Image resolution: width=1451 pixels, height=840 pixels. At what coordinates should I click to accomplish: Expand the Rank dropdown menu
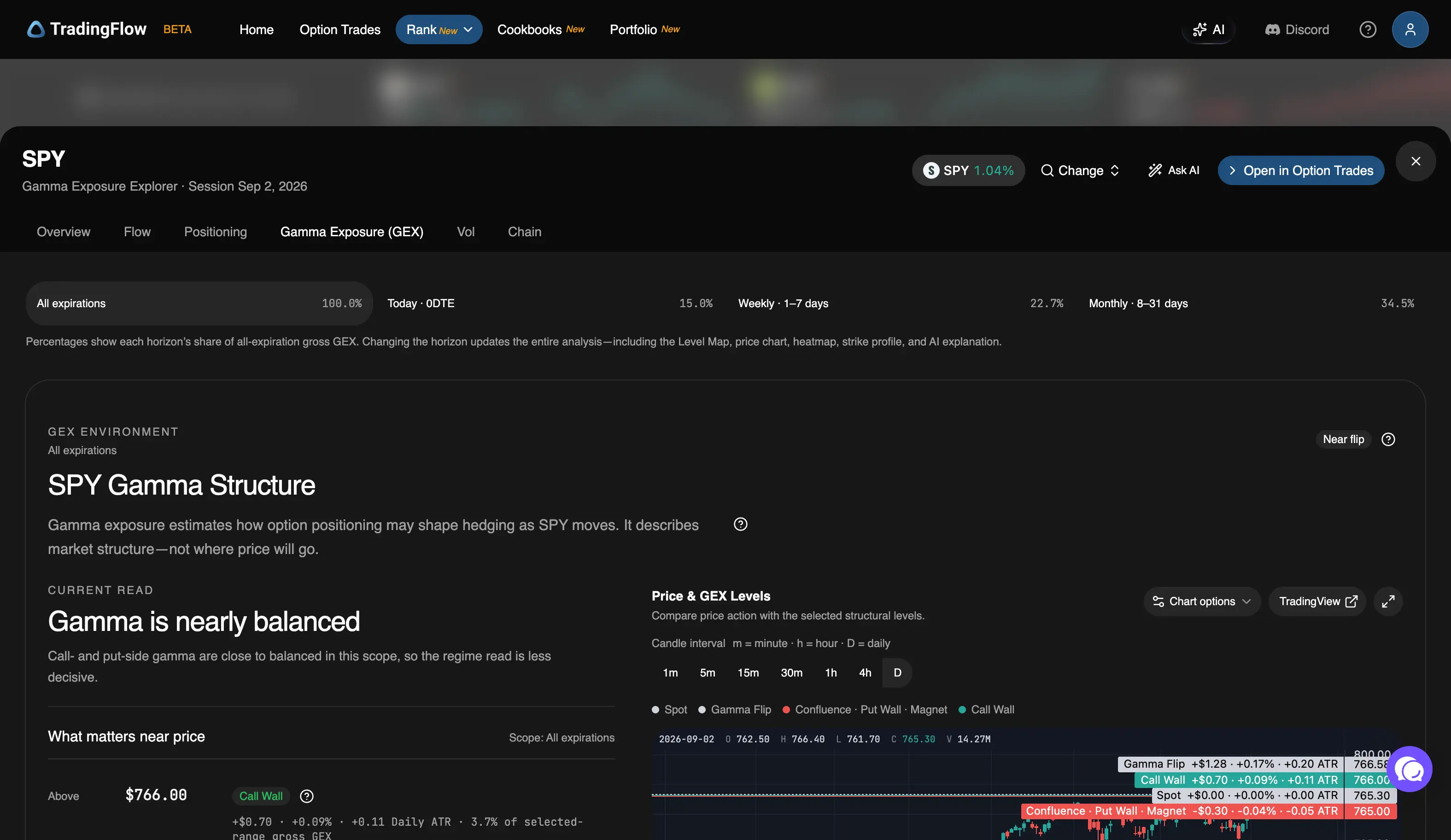tap(439, 29)
